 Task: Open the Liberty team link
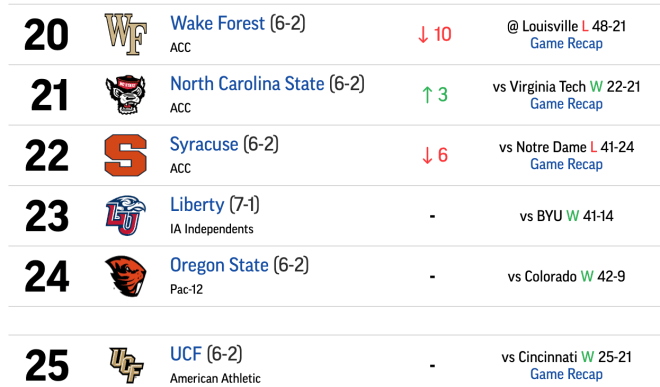click(x=197, y=205)
